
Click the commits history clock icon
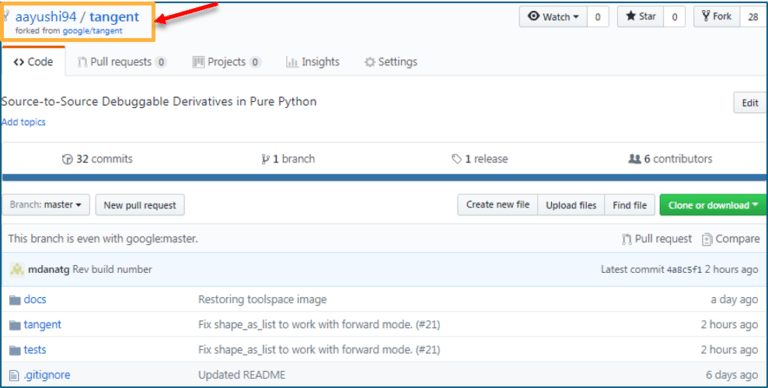click(67, 159)
